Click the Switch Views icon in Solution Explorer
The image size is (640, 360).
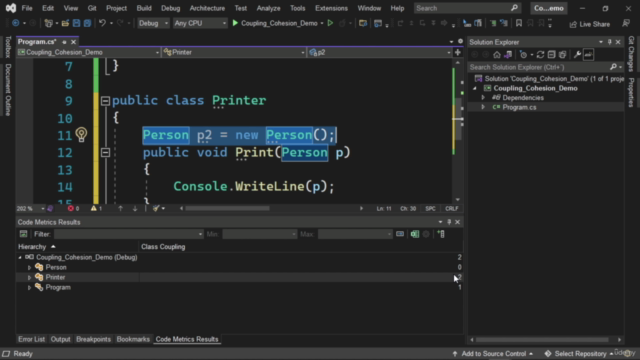pyautogui.click(x=508, y=55)
